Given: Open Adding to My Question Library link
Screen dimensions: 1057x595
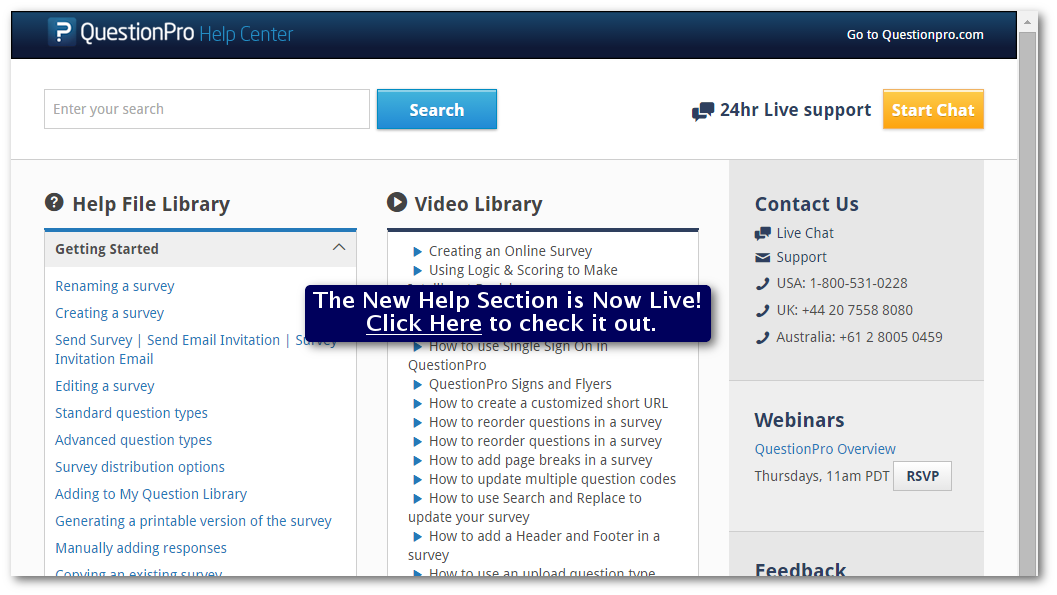Looking at the screenshot, I should click(151, 494).
